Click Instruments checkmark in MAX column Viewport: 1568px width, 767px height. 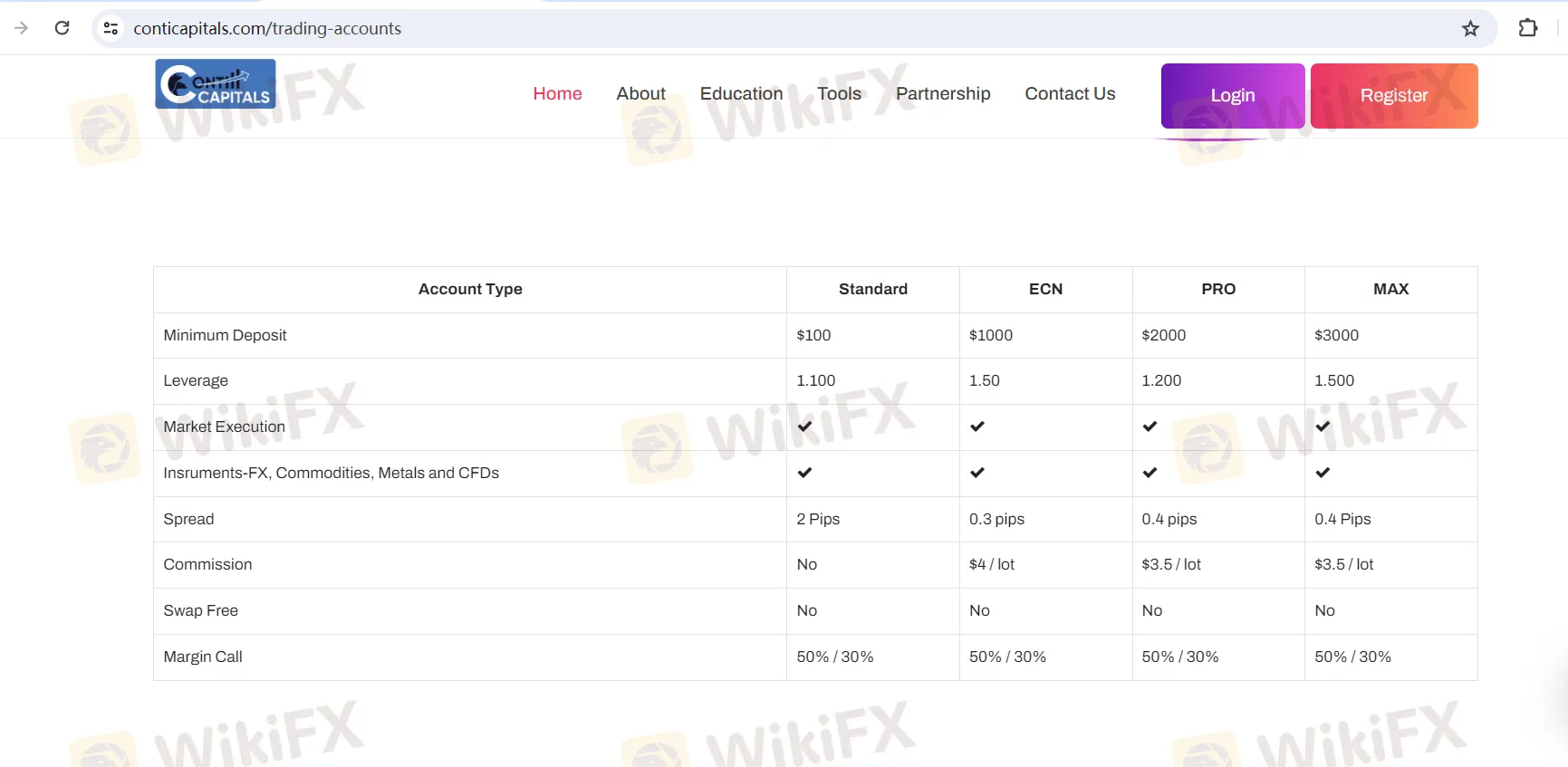tap(1323, 473)
